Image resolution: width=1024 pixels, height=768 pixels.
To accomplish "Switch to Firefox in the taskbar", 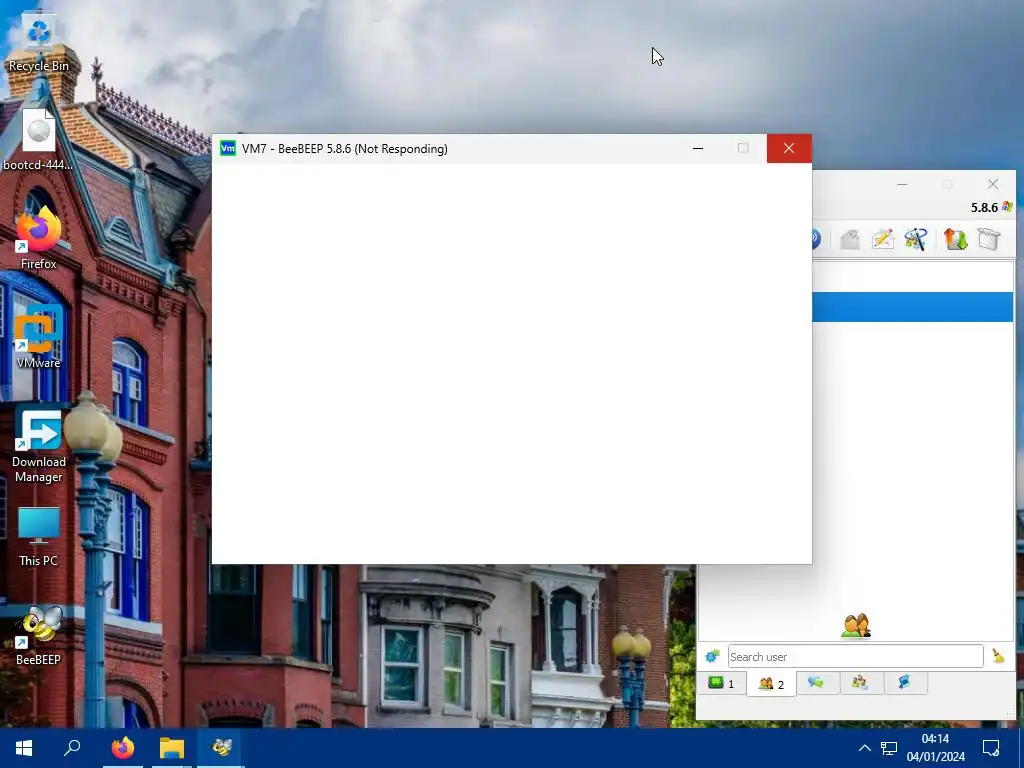I will point(122,747).
